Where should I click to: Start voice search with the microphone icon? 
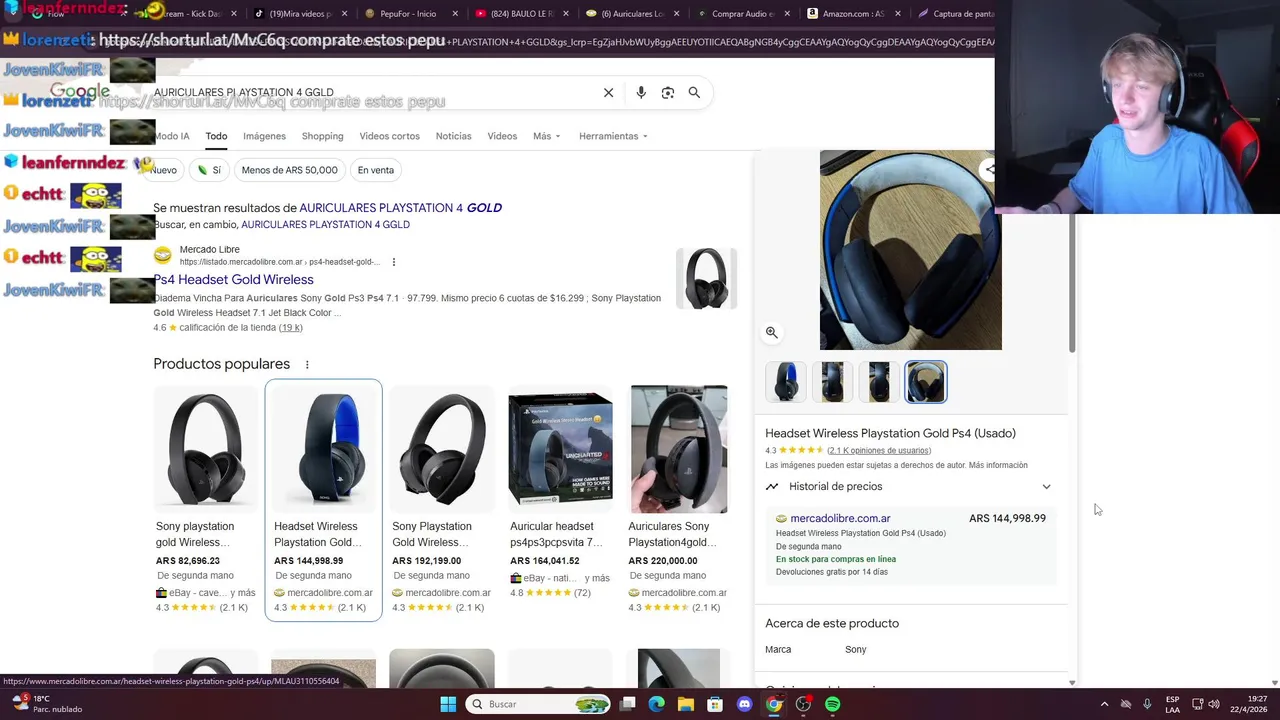coord(641,92)
